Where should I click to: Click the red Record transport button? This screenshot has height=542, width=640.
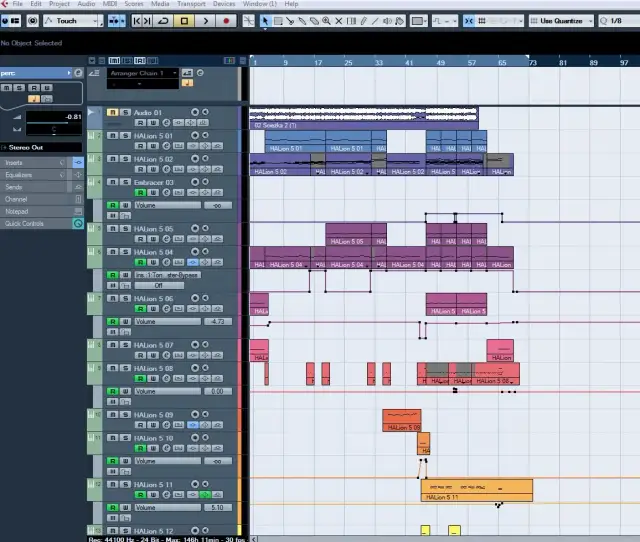[x=227, y=20]
